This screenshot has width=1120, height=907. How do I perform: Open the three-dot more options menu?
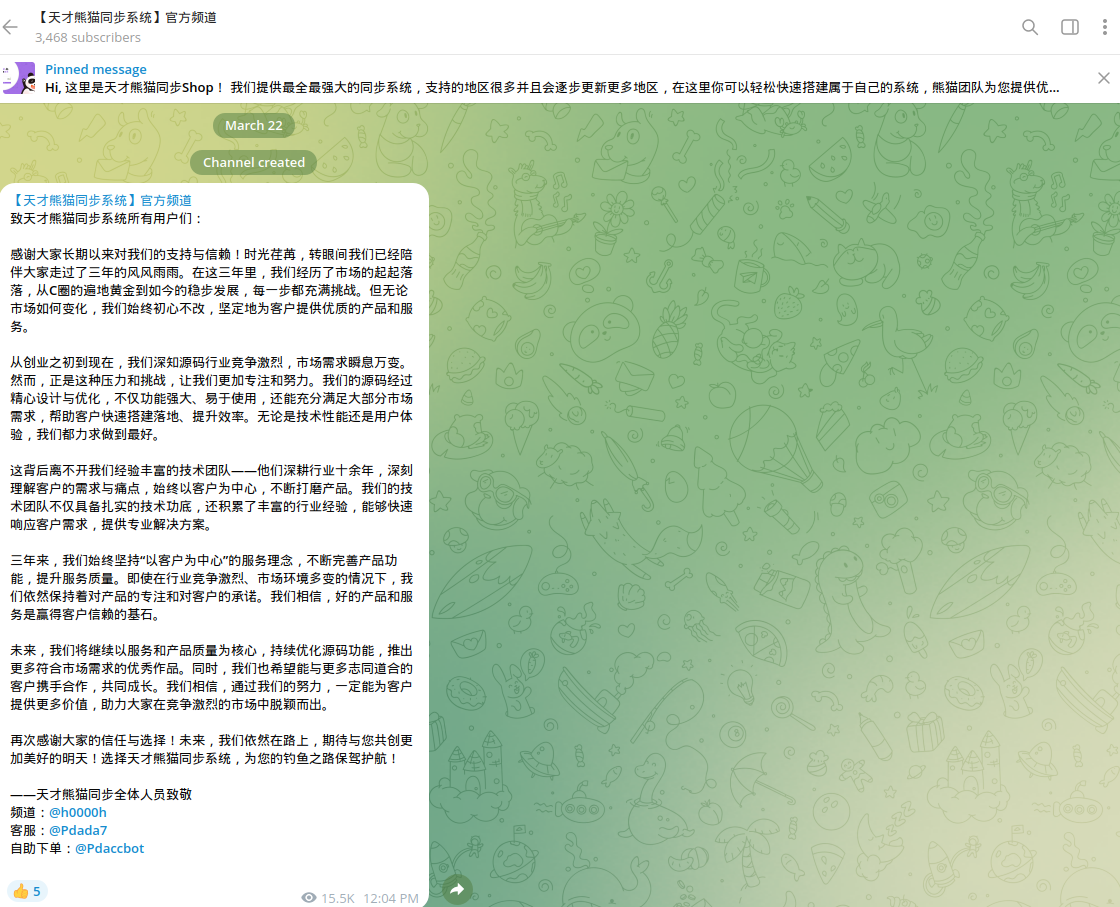(x=1104, y=27)
